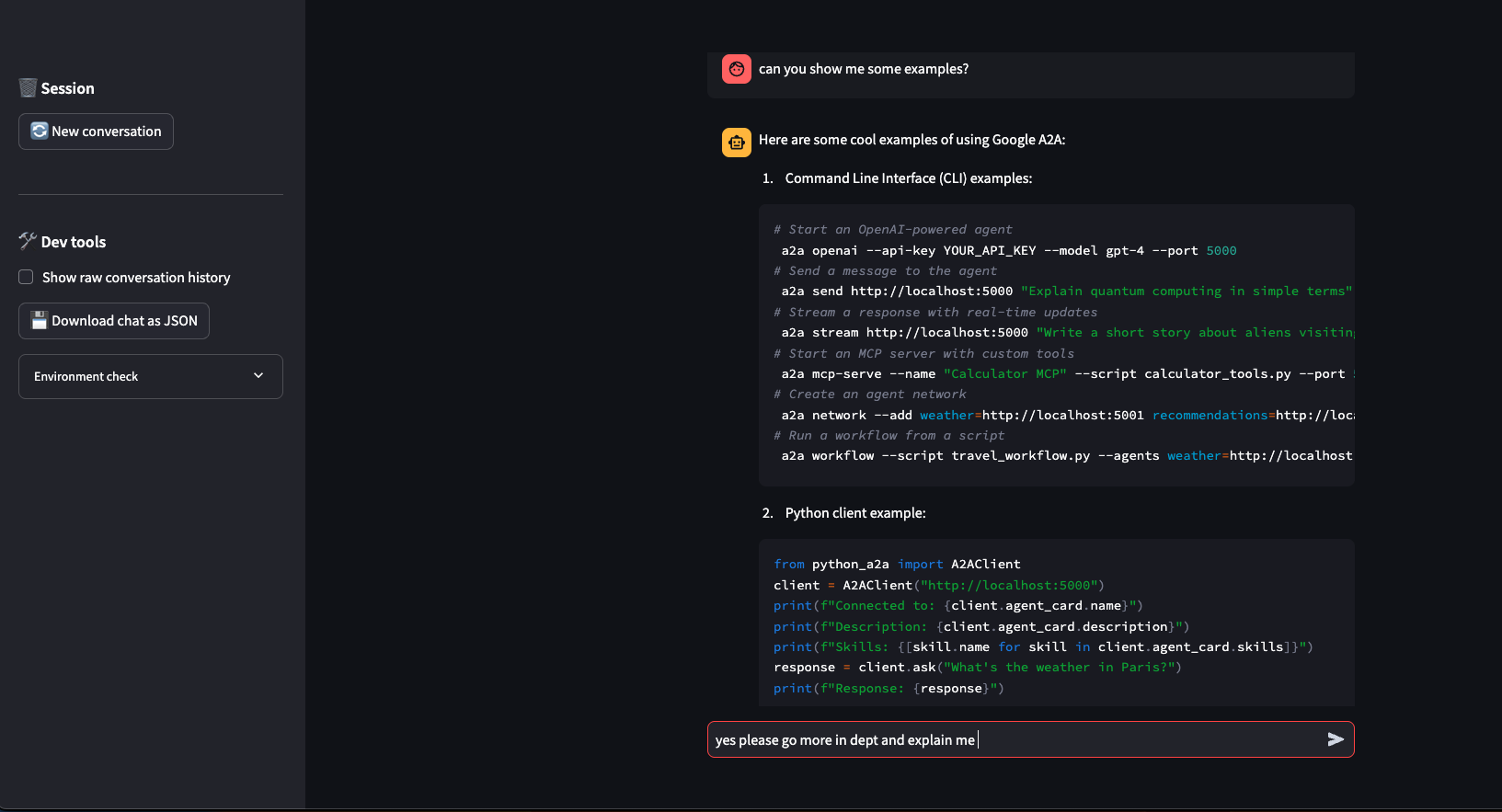This screenshot has width=1502, height=812.
Task: Click the '# Run a workflow from a script' comment
Action: pyautogui.click(x=889, y=435)
